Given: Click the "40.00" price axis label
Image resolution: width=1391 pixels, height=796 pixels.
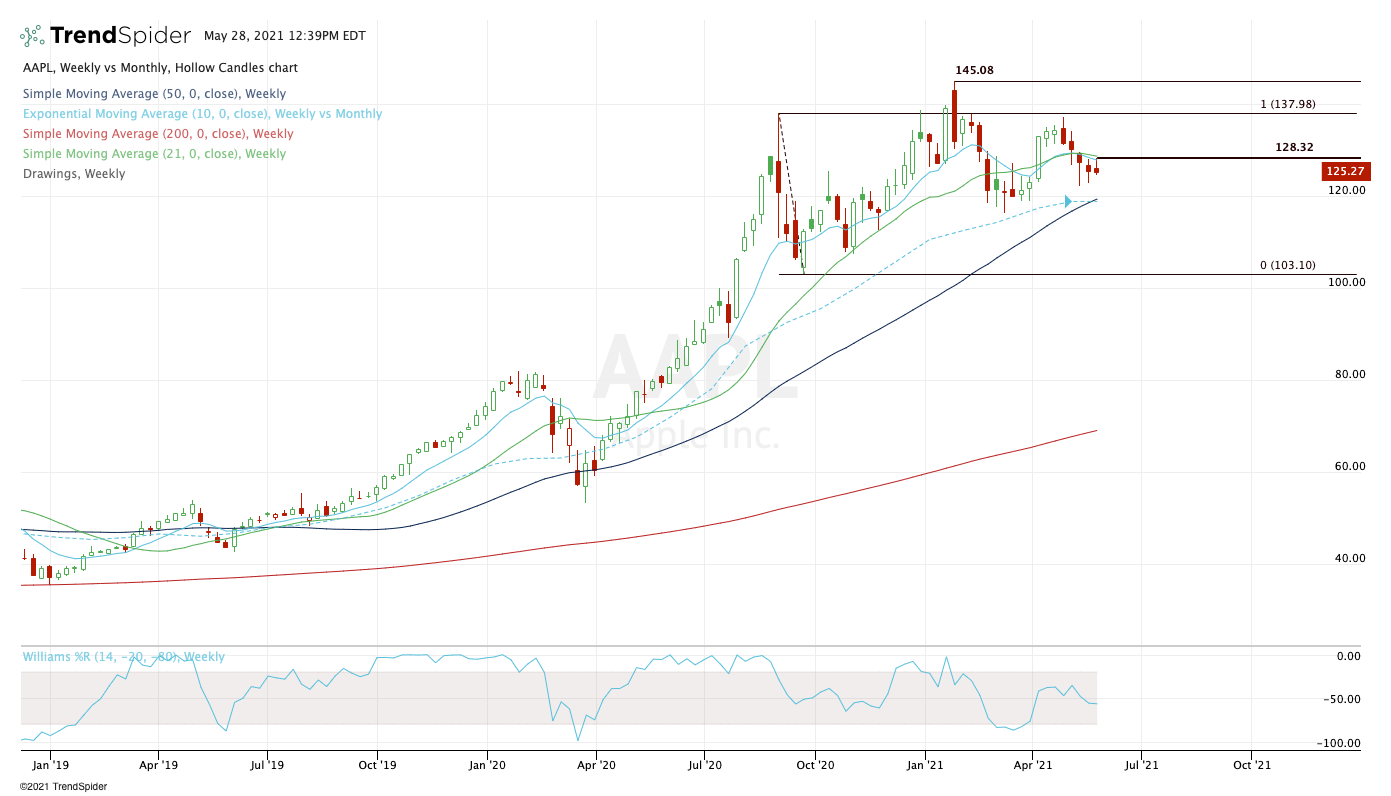Looking at the screenshot, I should pyautogui.click(x=1349, y=558).
